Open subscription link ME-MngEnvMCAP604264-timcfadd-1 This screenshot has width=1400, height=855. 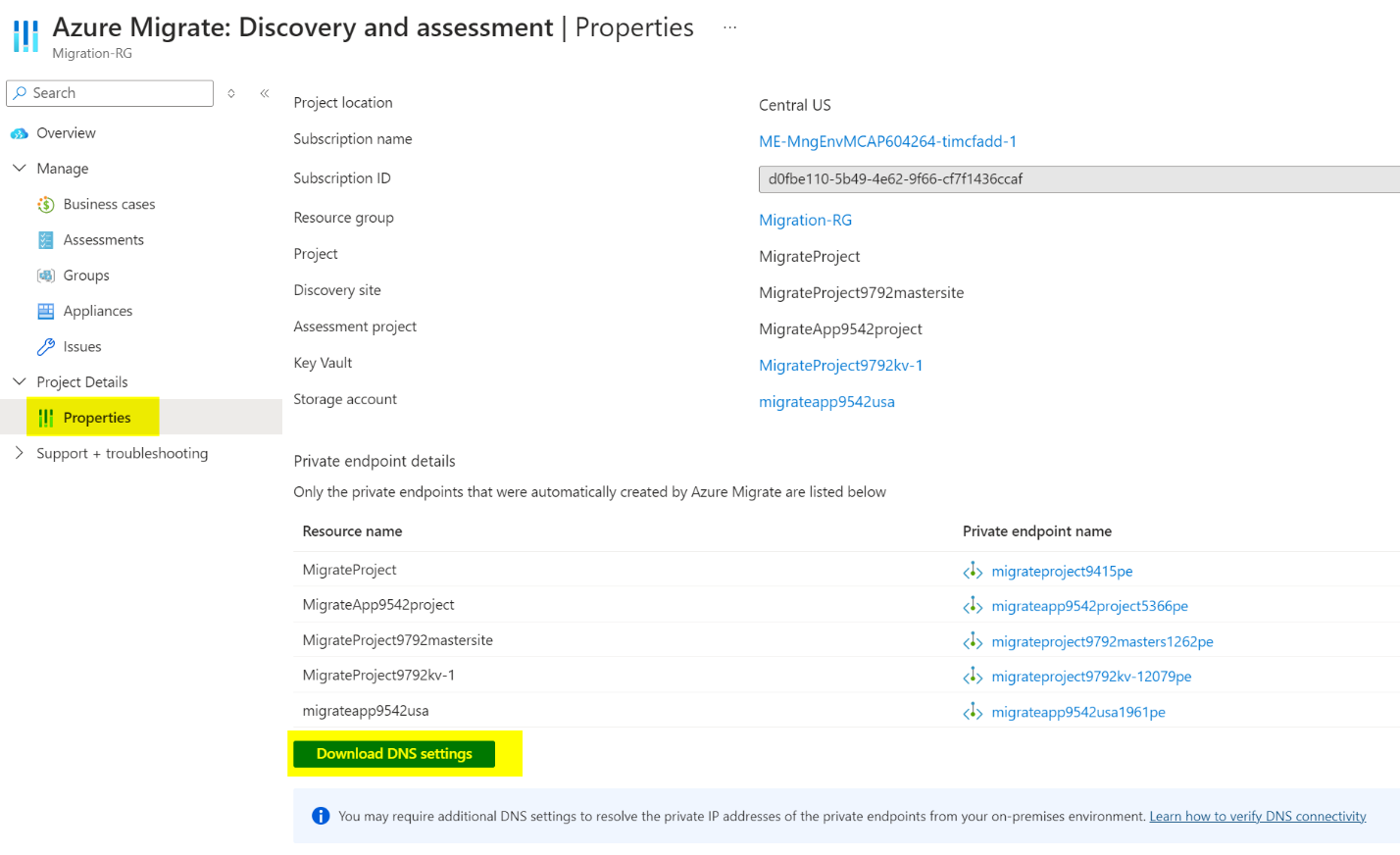click(887, 141)
